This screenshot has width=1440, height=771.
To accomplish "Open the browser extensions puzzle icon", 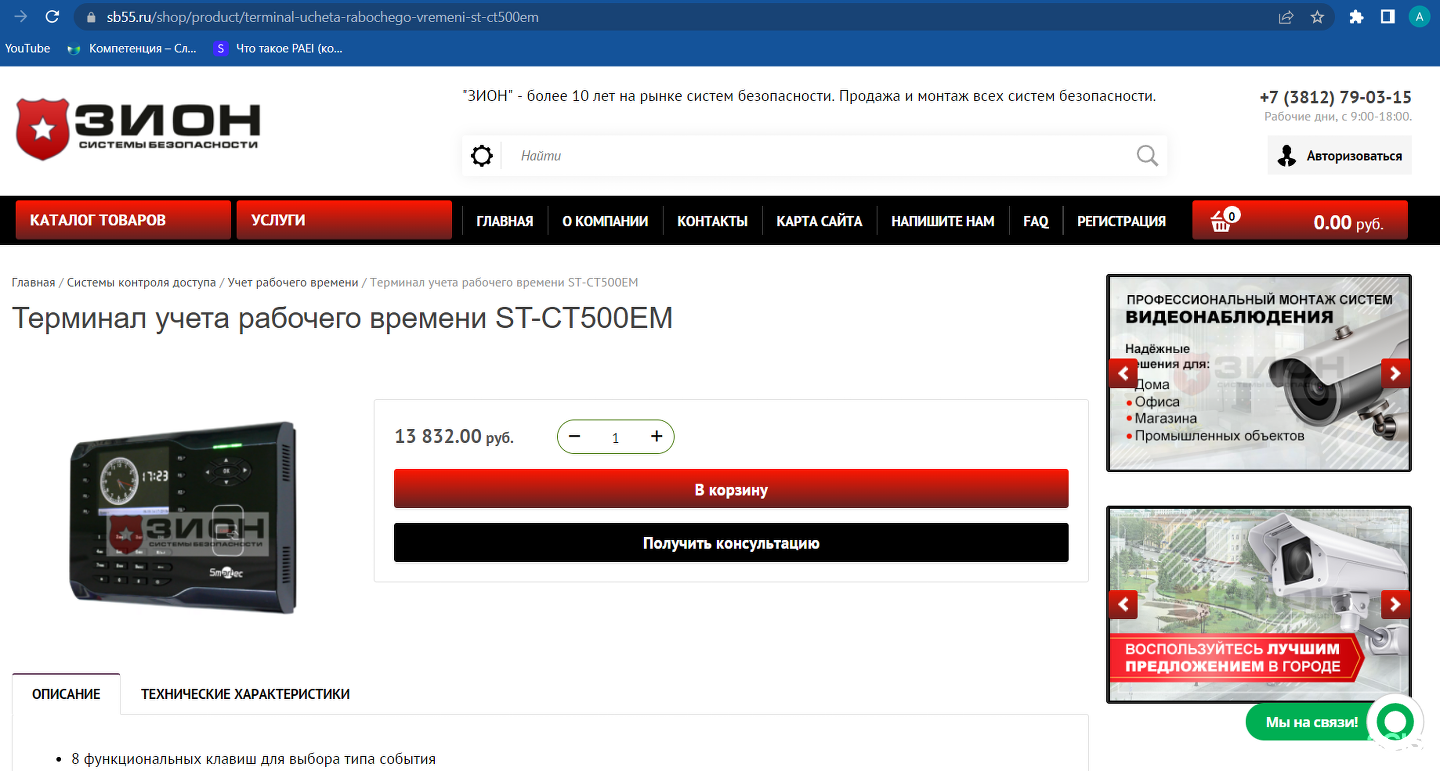I will 1357,17.
